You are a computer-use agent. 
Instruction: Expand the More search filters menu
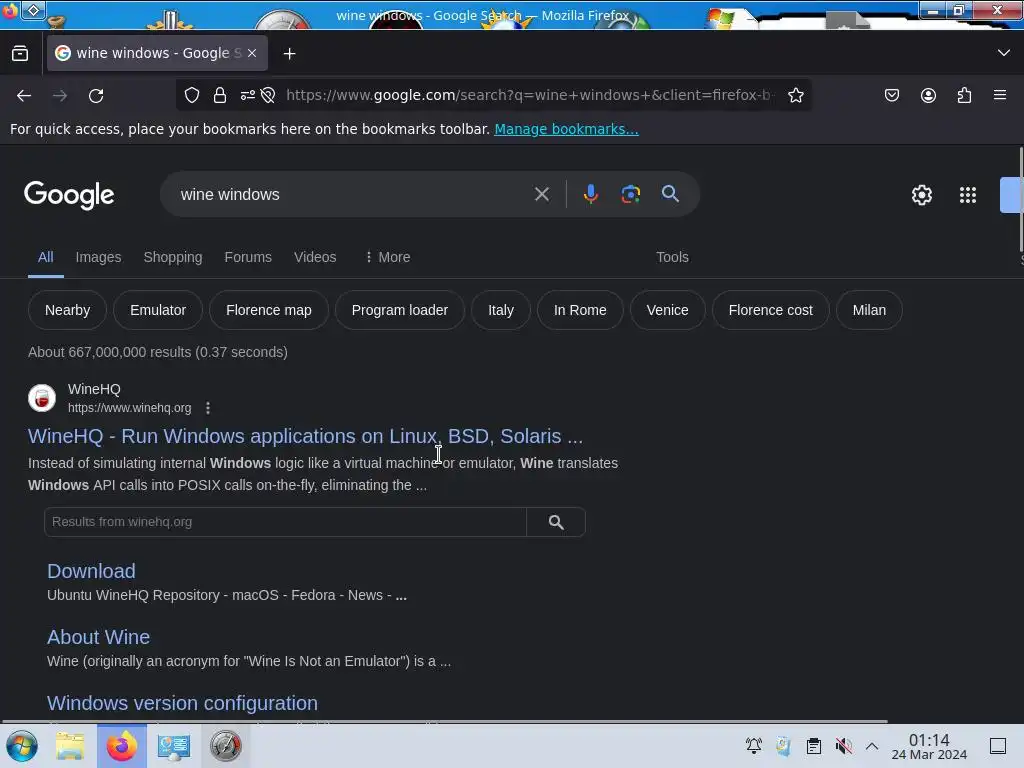pyautogui.click(x=388, y=257)
